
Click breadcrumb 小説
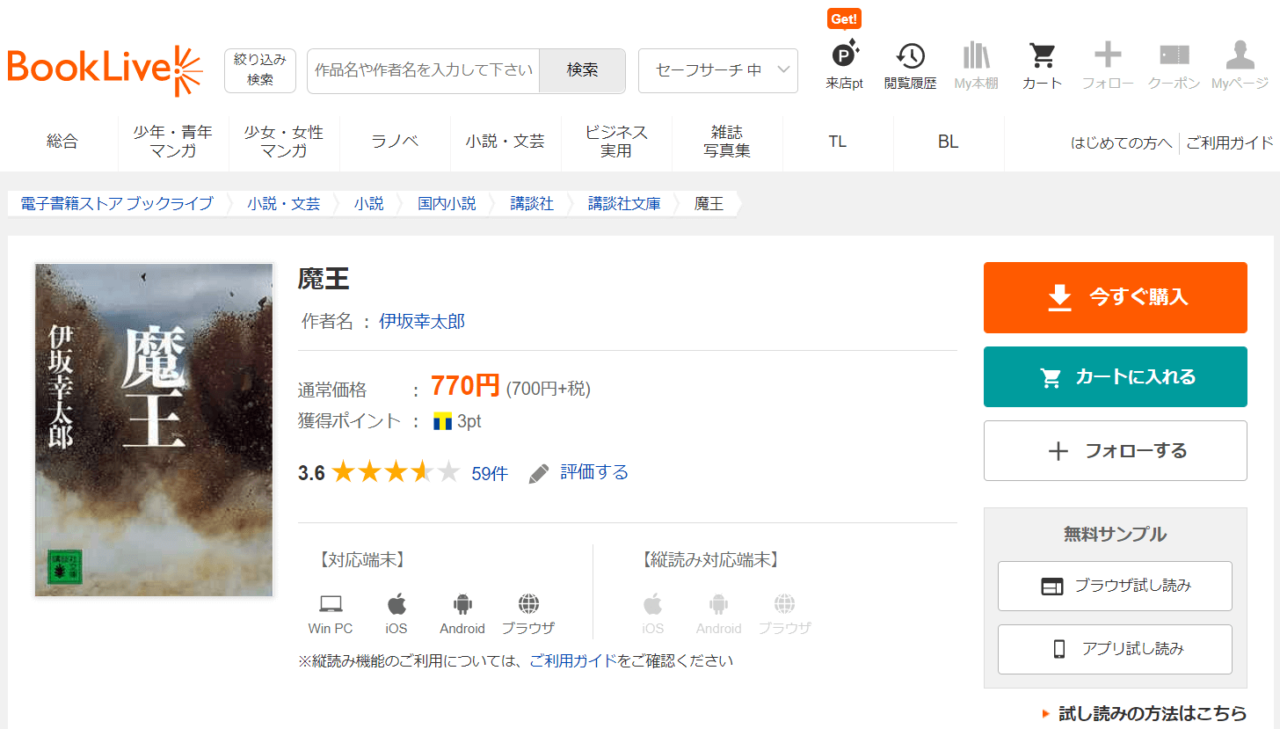[369, 204]
